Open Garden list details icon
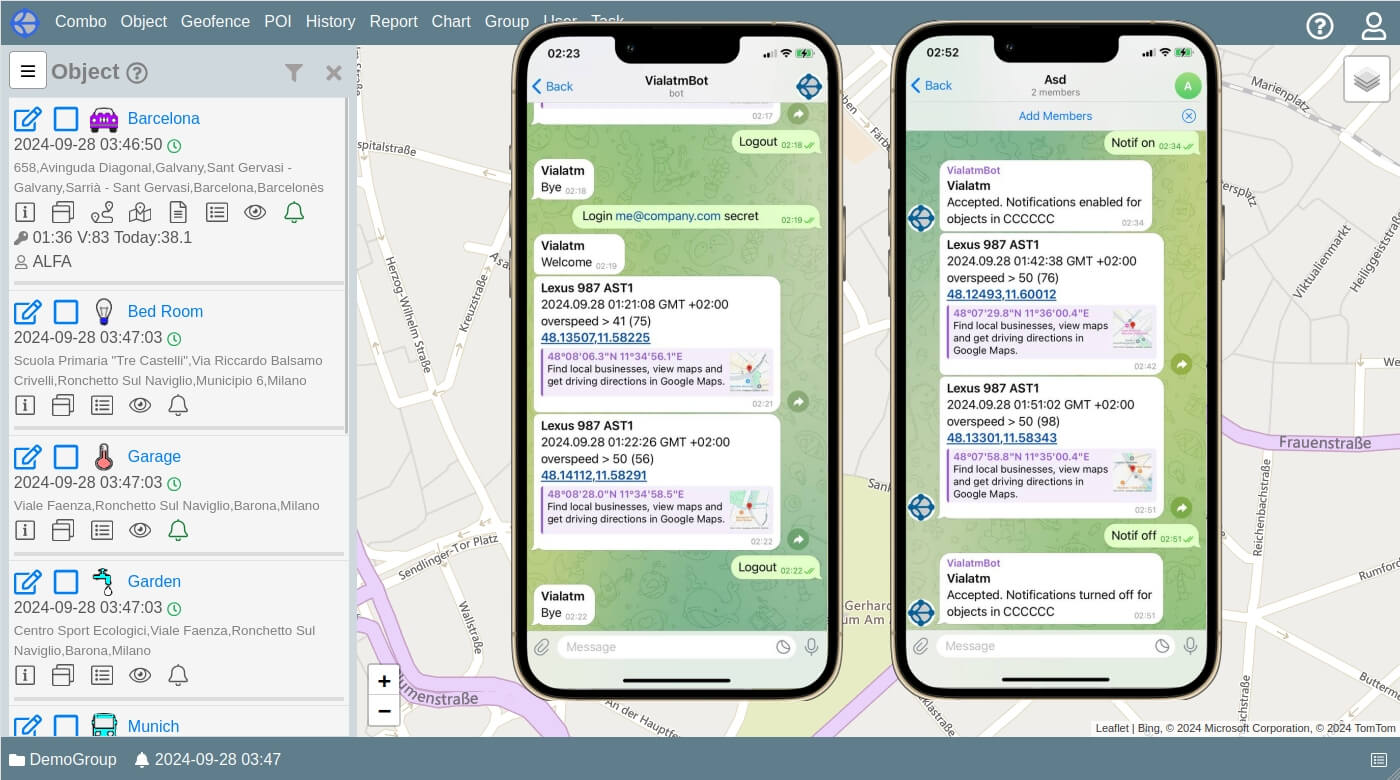The height and width of the screenshot is (780, 1400). (102, 675)
